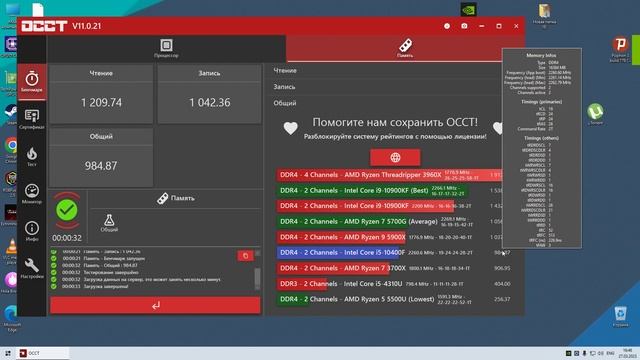Open the Recycle Bin desktop icon
640x360 pixels.
[620, 317]
